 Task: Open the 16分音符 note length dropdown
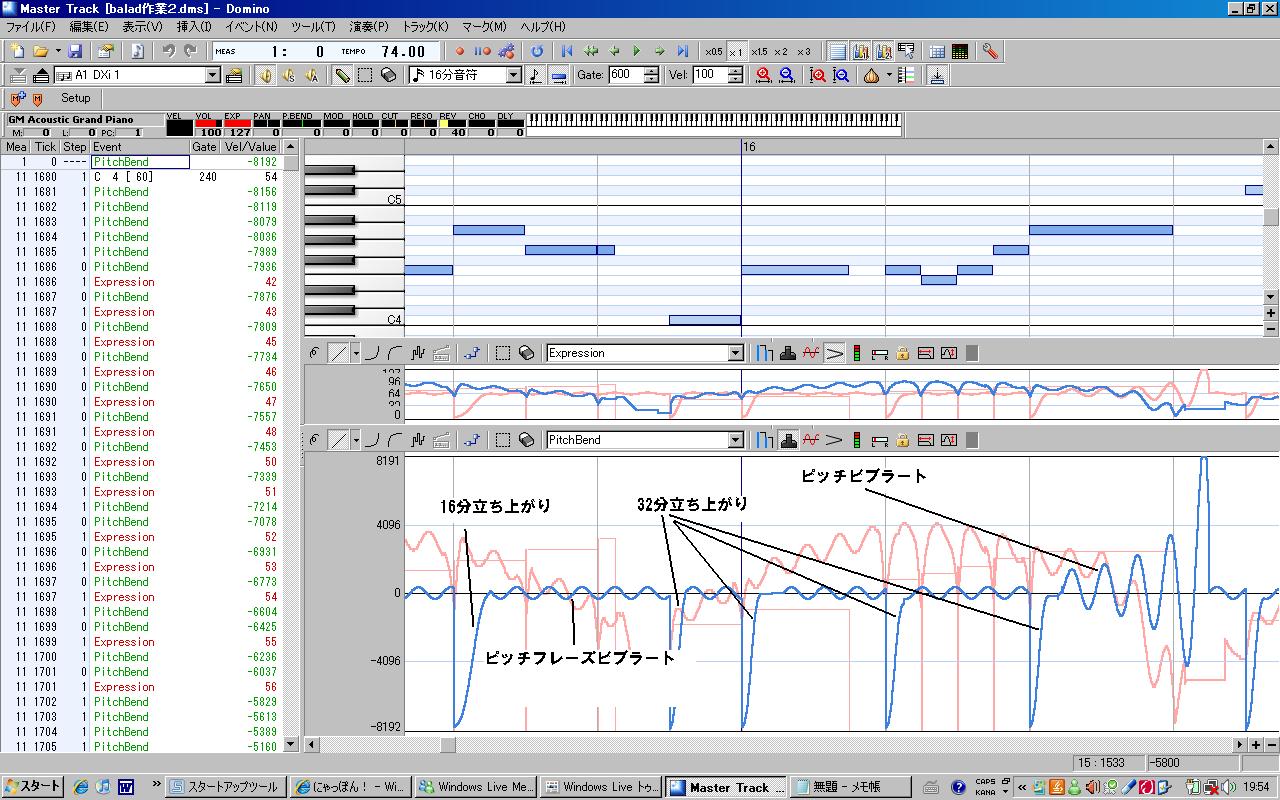pyautogui.click(x=514, y=75)
